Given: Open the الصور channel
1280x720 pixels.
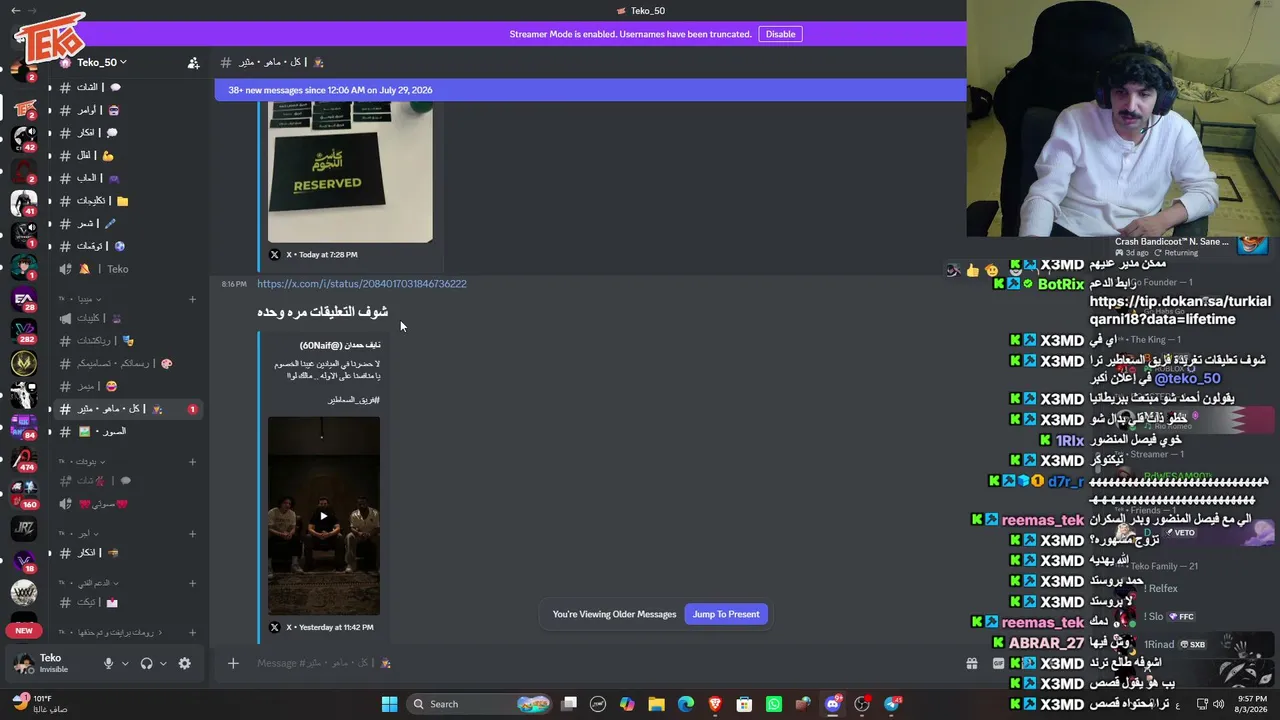Looking at the screenshot, I should click(x=126, y=431).
